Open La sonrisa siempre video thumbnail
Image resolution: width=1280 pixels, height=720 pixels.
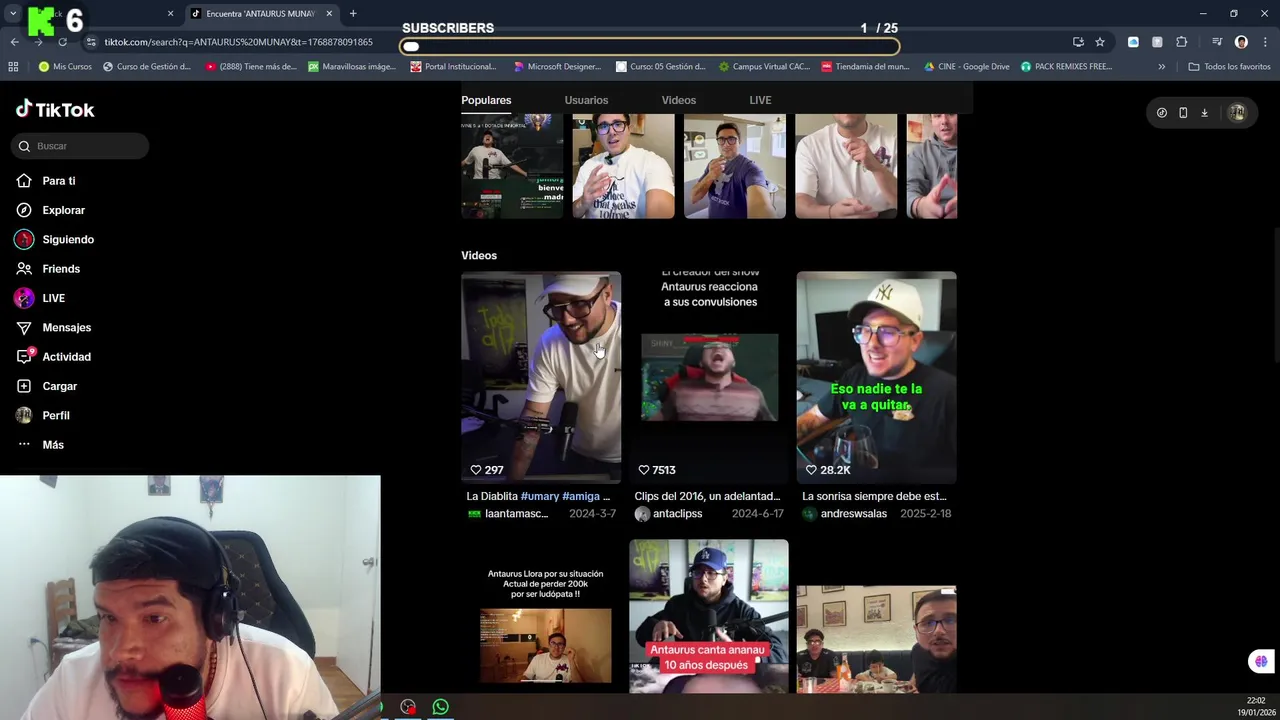[x=876, y=377]
